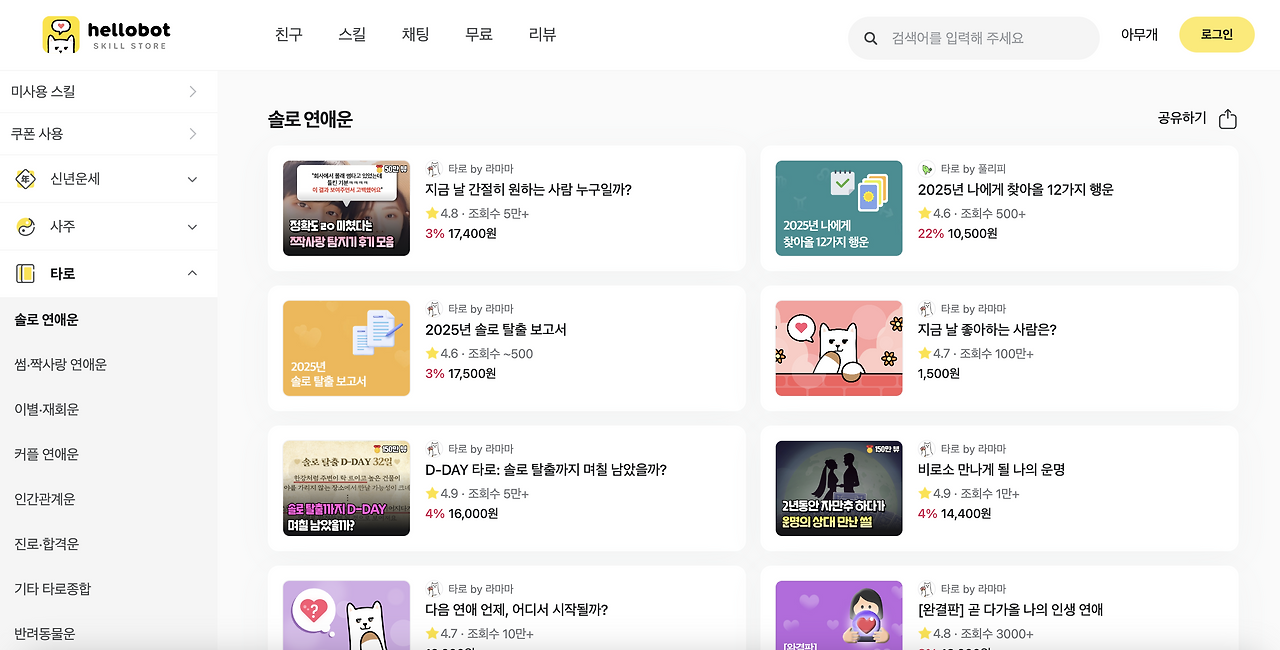Click the magnifier icon in the search bar
The height and width of the screenshot is (650, 1280).
[870, 37]
